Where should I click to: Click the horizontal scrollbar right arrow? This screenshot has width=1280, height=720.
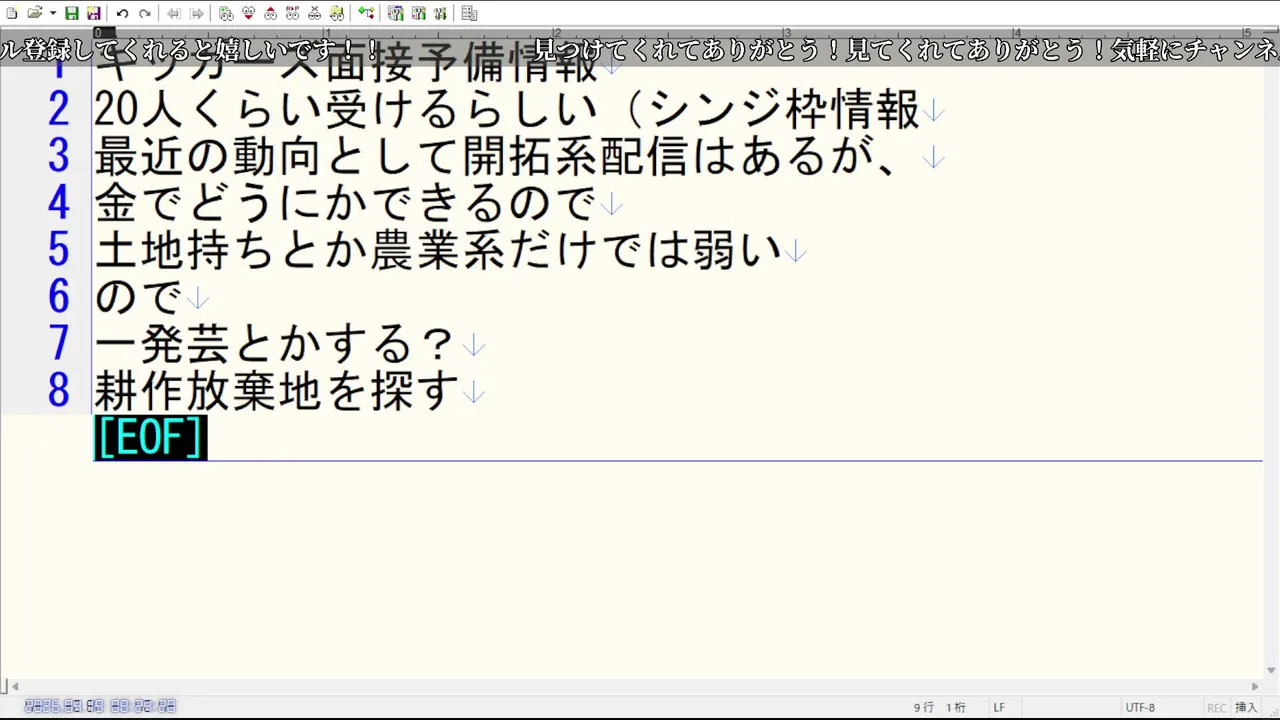pyautogui.click(x=1255, y=686)
